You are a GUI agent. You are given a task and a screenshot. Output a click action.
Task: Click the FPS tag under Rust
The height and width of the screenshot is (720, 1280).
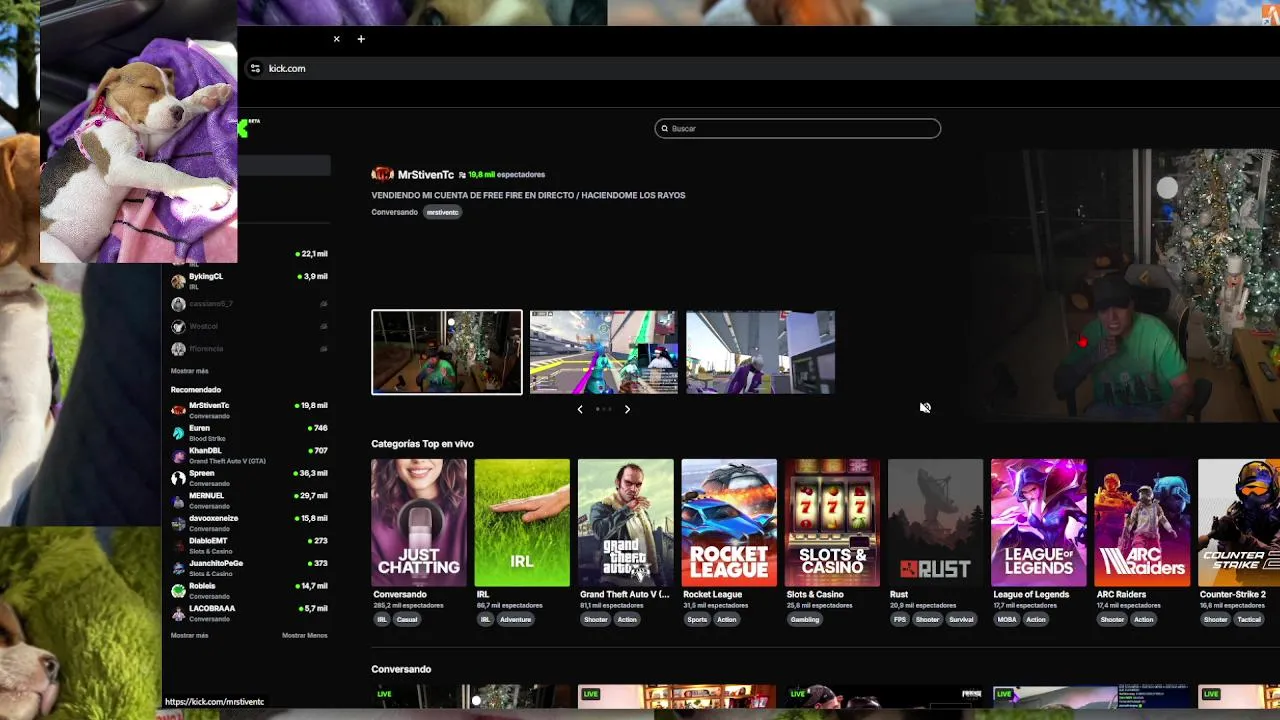[x=900, y=619]
